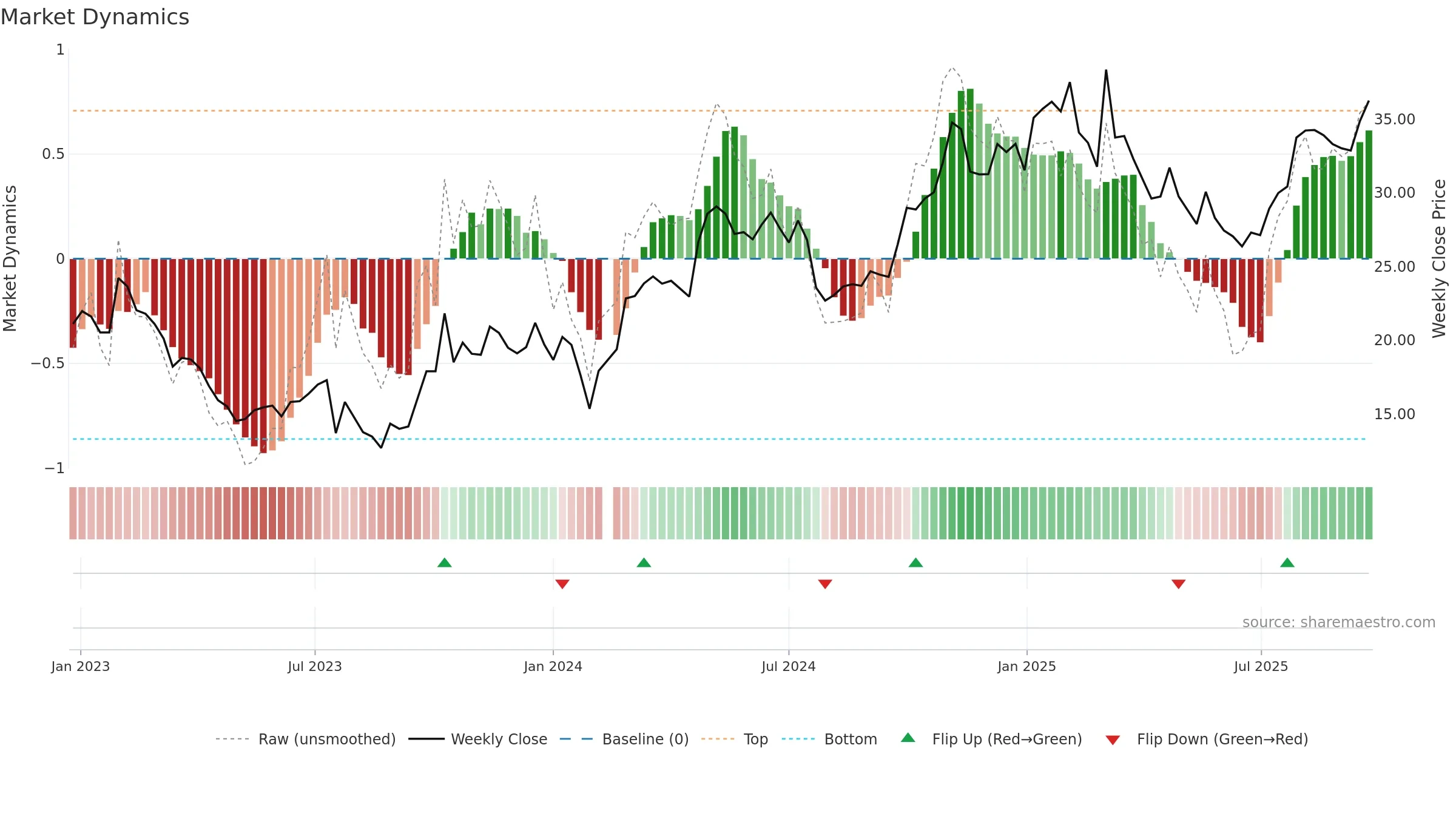Viewport: 1456px width, 819px height.
Task: Click the 35.00 price axis label
Action: tap(1395, 119)
